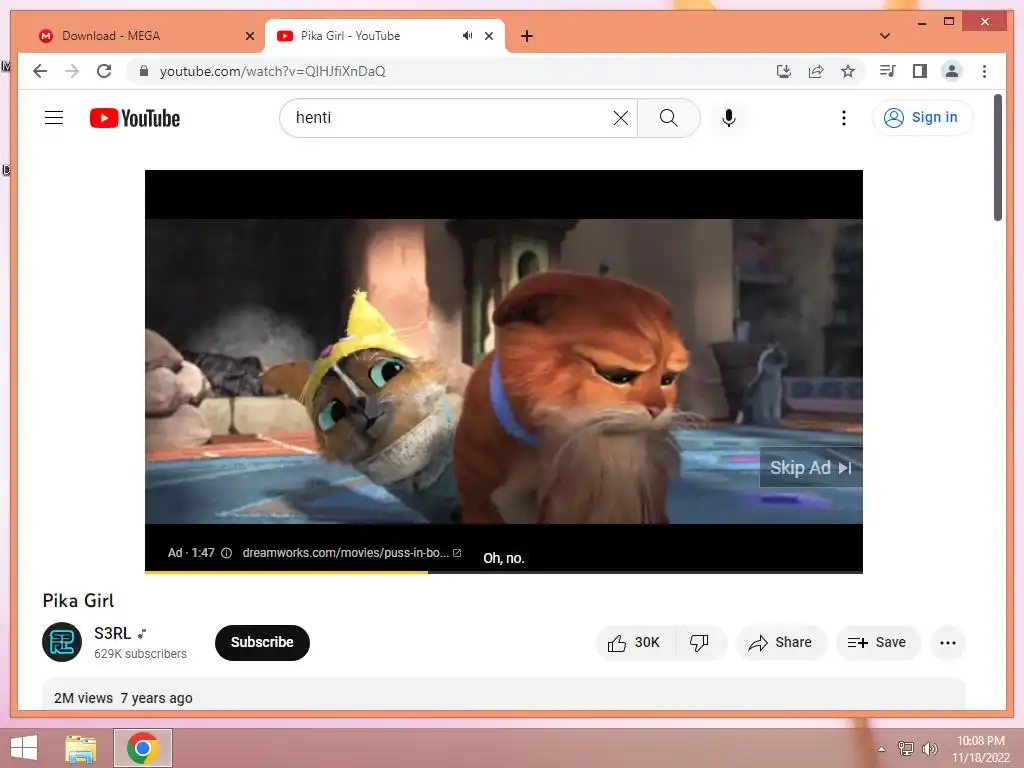This screenshot has height=768, width=1024.
Task: Install app icon in address bar
Action: tap(784, 71)
